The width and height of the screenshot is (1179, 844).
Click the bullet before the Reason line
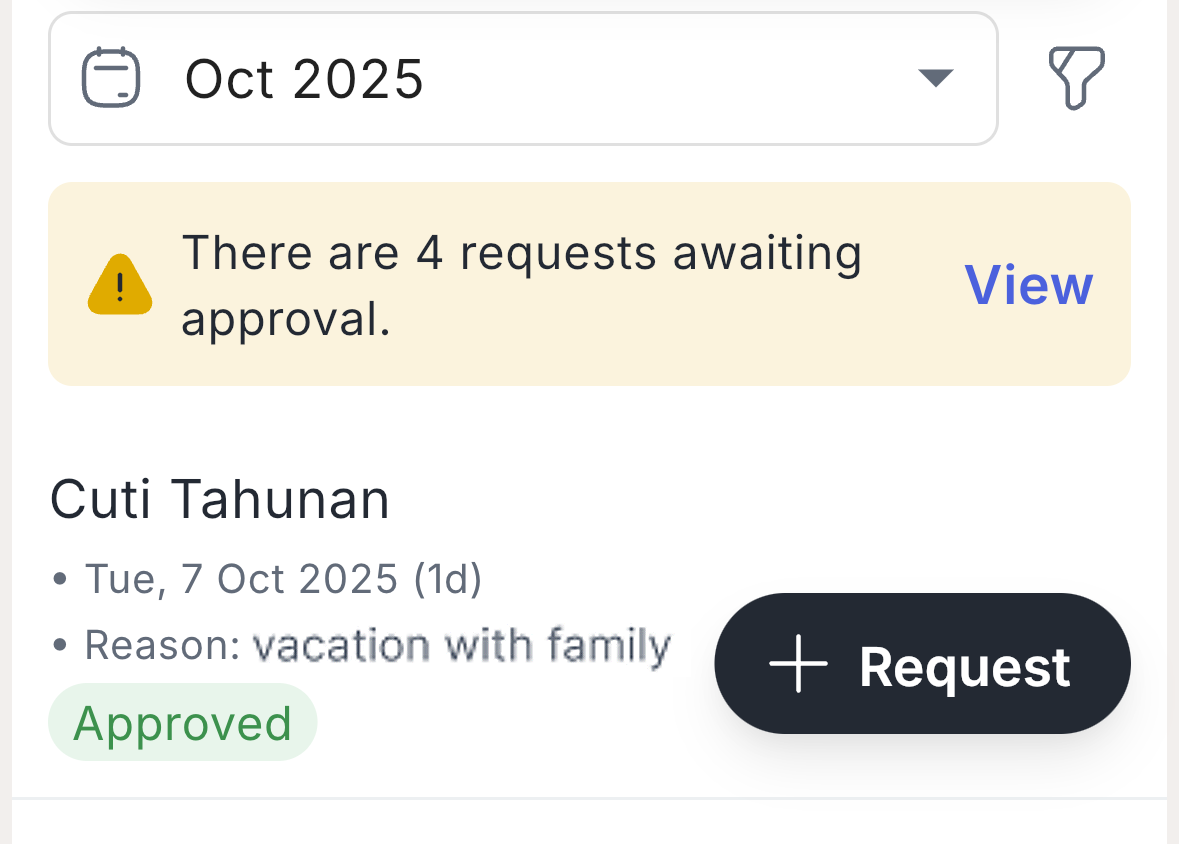[x=61, y=646]
